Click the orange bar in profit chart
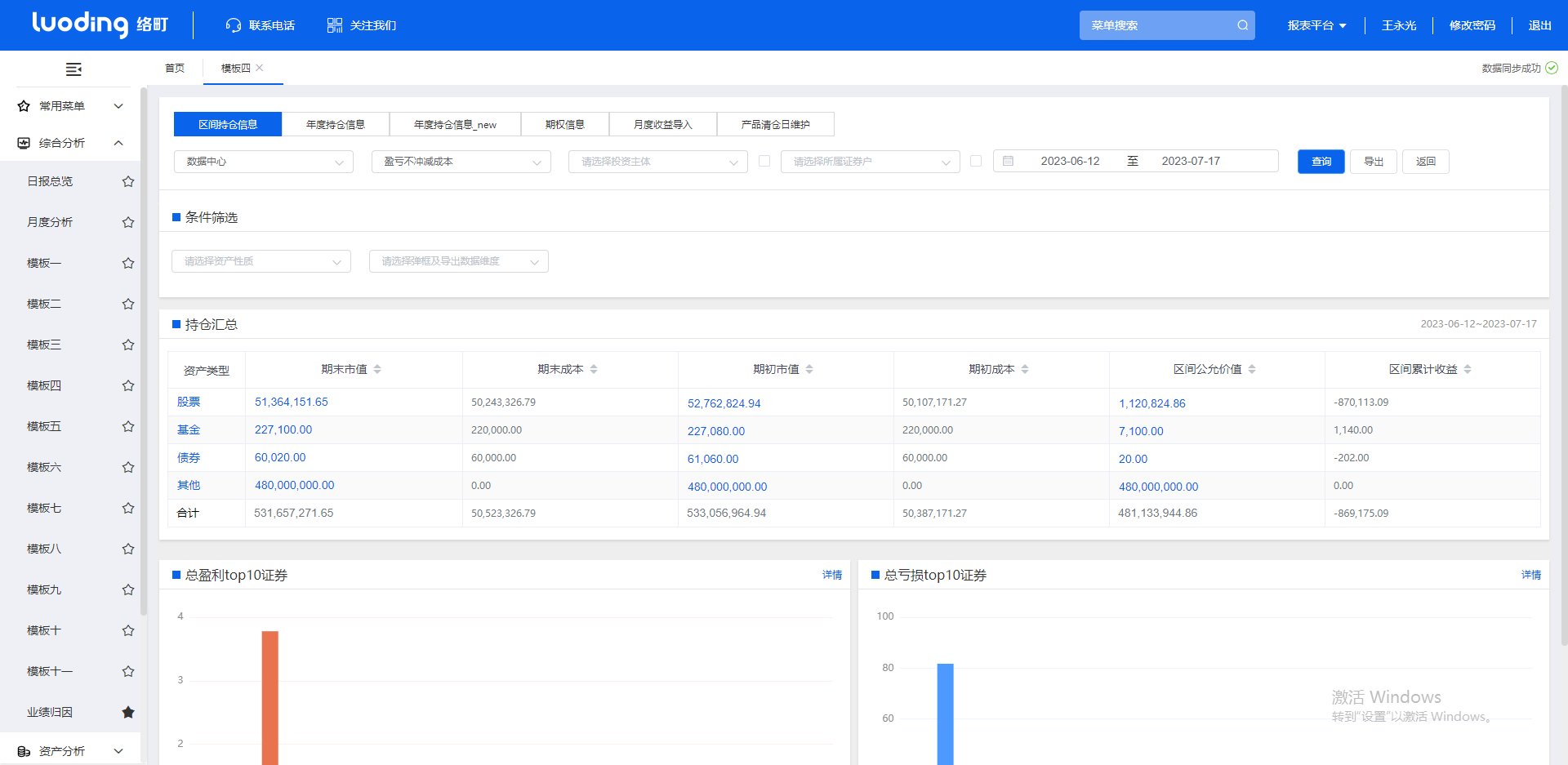Screen dimensions: 1568x765 coord(270,698)
